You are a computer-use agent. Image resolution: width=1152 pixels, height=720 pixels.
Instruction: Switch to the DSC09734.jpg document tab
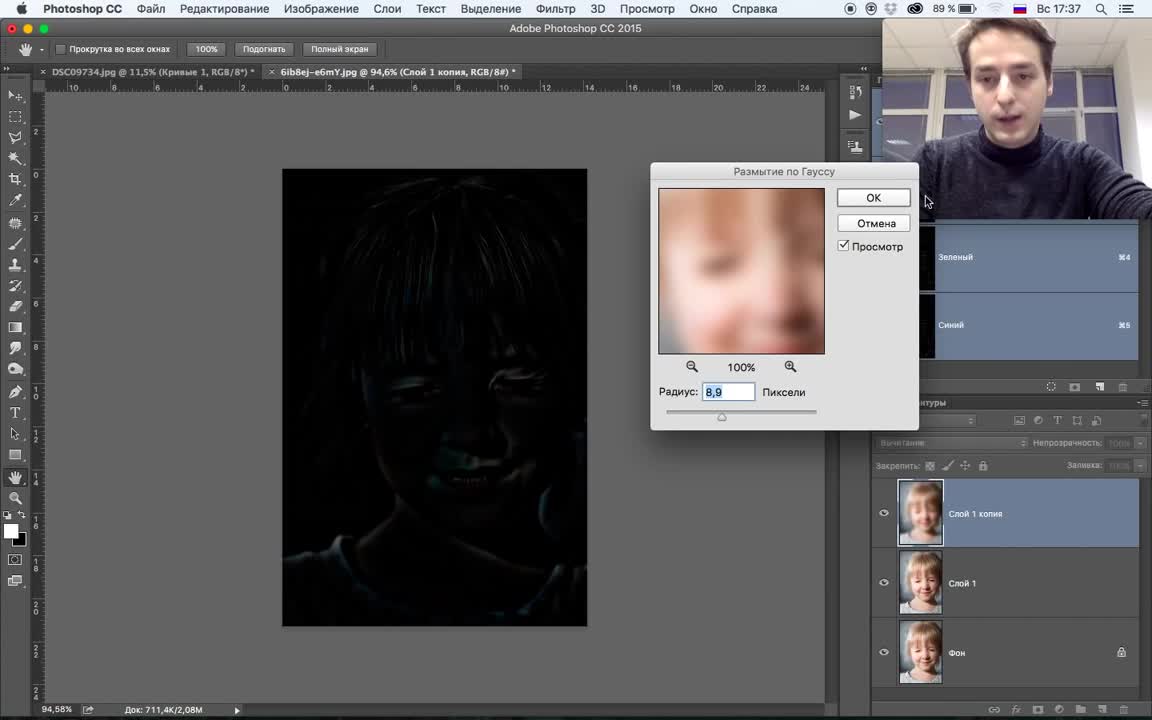pyautogui.click(x=152, y=72)
